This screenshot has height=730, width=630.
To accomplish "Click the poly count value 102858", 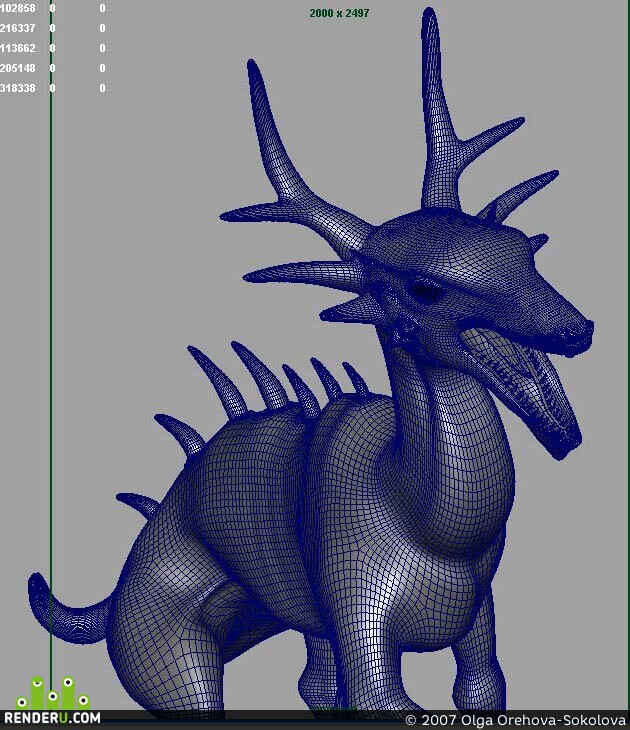I will [x=18, y=8].
